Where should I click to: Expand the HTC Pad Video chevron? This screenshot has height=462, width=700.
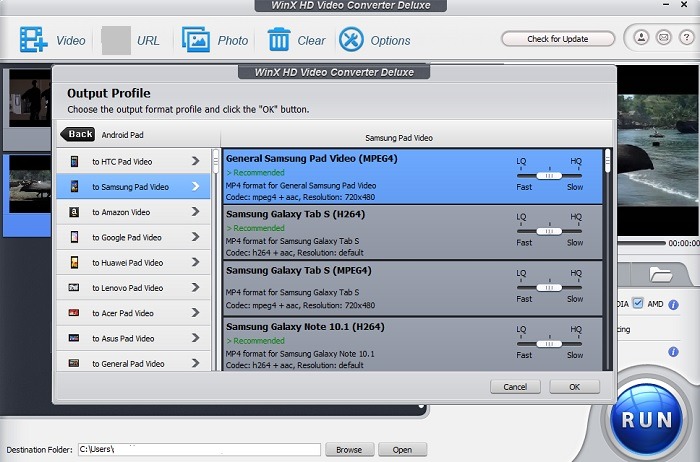[x=195, y=161]
